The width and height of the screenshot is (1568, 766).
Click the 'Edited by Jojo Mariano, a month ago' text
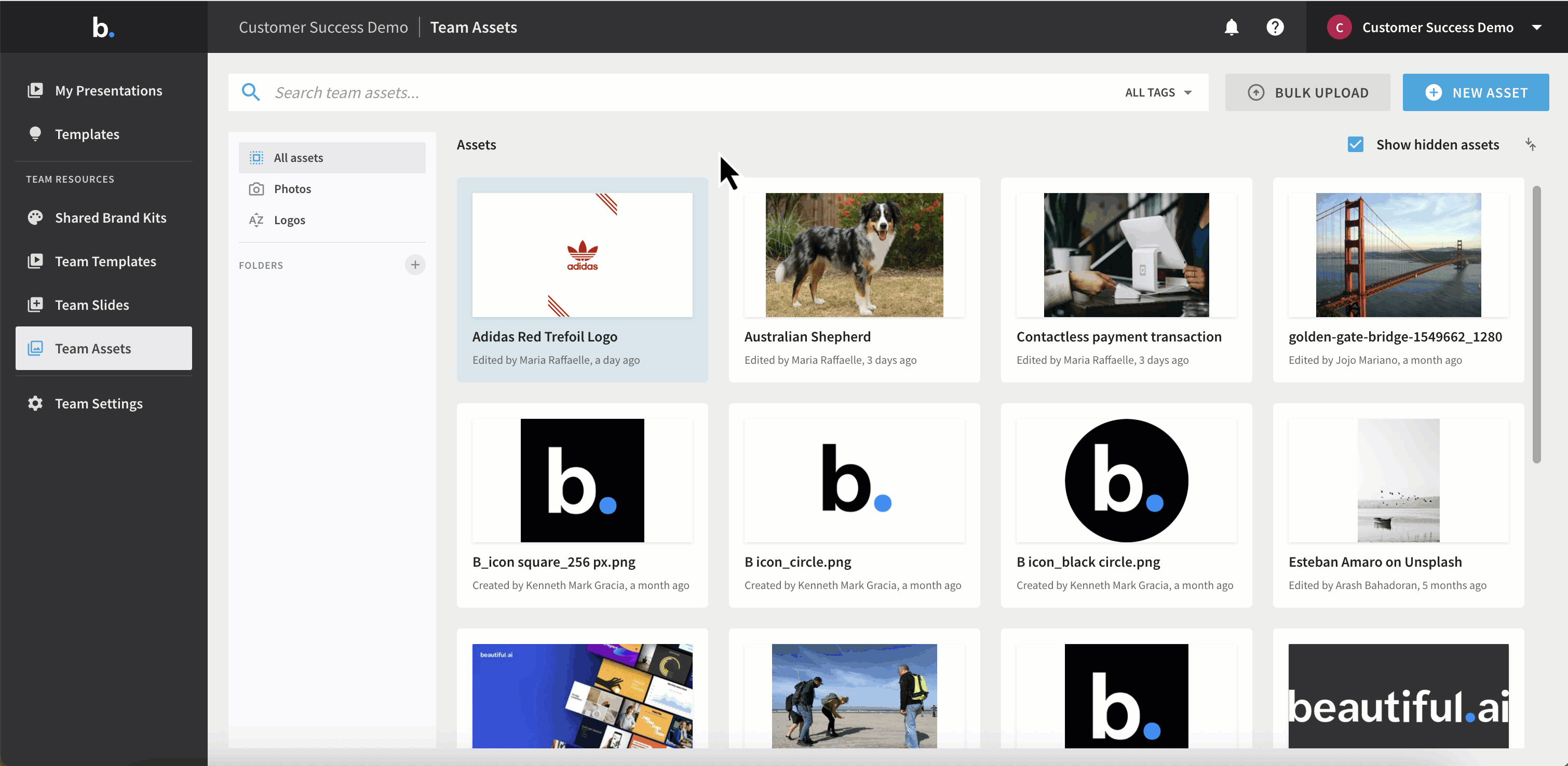point(1375,360)
